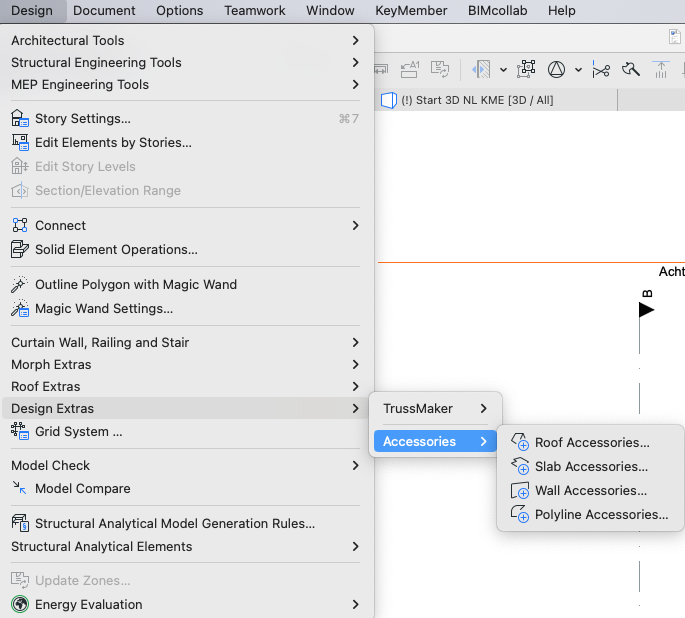Click the triangle-in-circle toolbar icon

[x=556, y=69]
